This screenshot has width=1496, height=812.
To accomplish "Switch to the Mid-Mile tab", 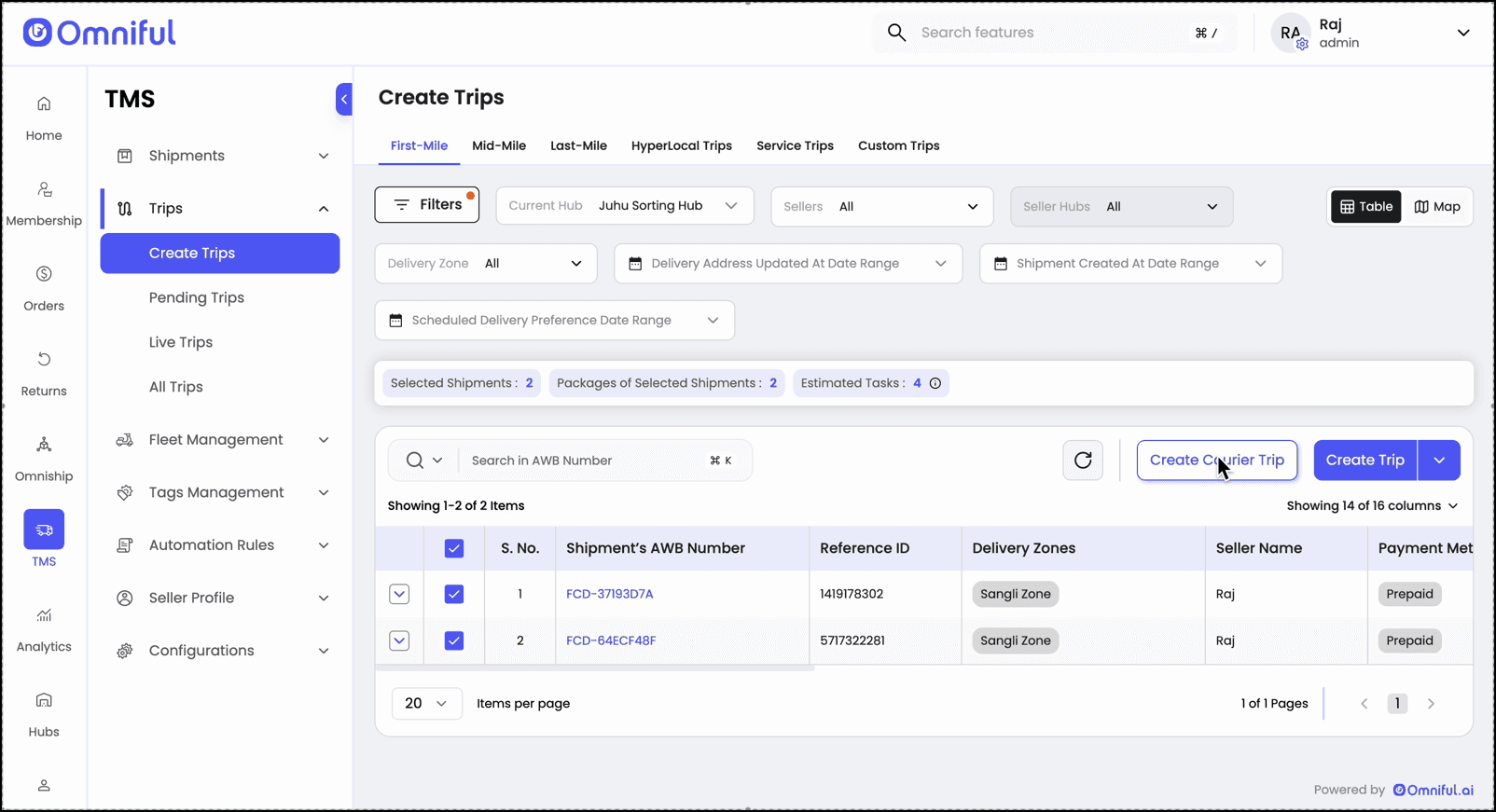I will click(x=498, y=146).
